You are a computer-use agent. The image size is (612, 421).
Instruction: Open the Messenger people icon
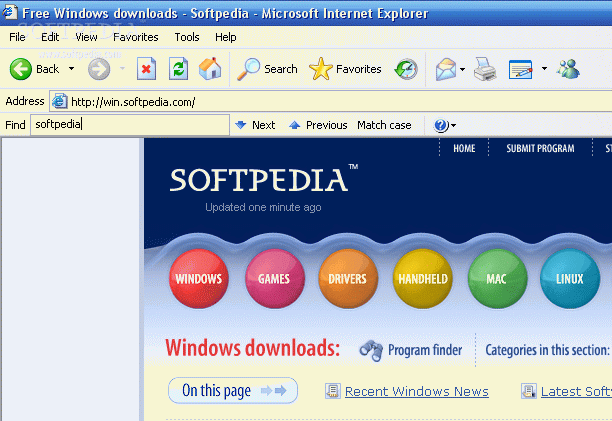tap(568, 69)
